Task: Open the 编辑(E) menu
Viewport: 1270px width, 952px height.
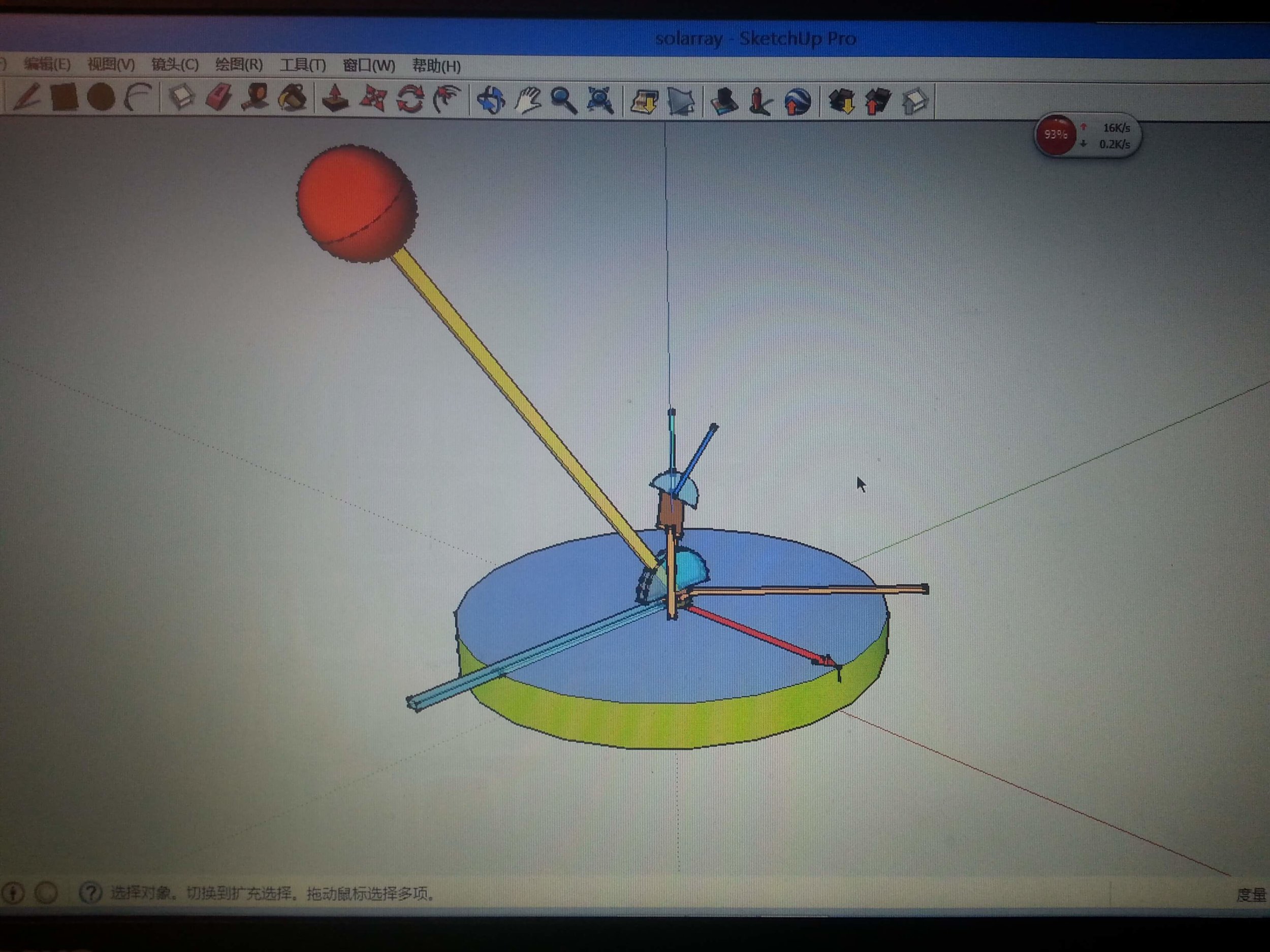Action: [48, 63]
